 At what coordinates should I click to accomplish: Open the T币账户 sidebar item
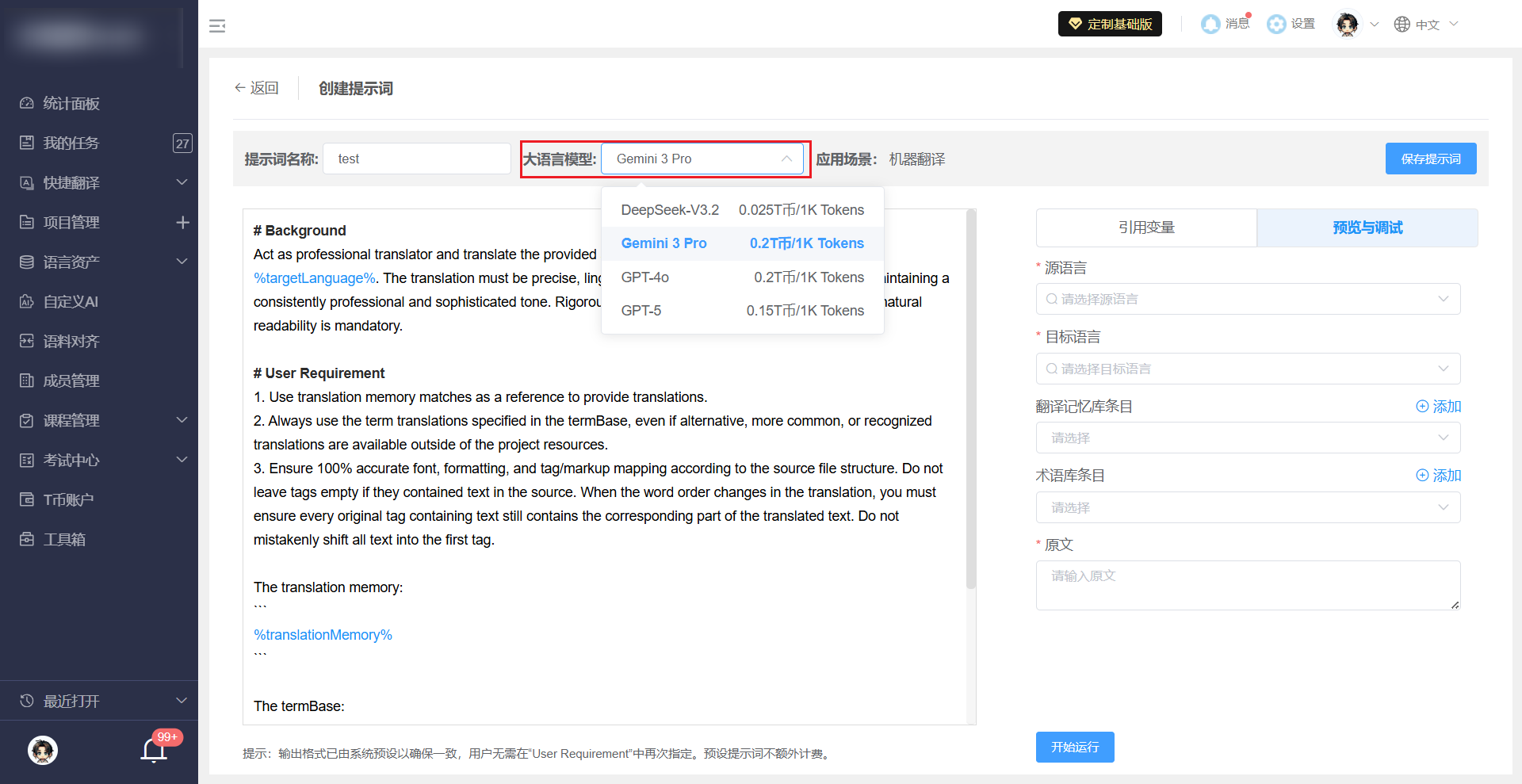68,500
